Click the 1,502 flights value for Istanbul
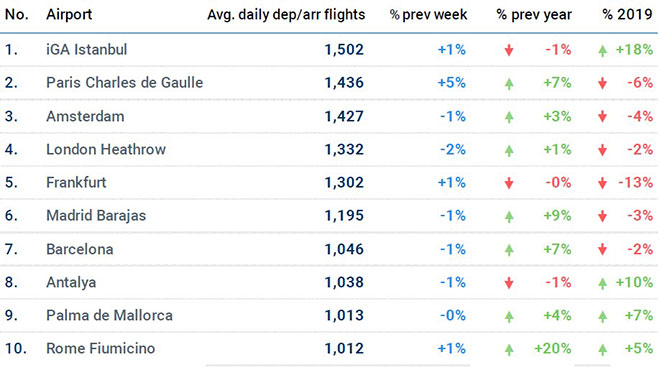Viewport: 660px width, 370px height. tap(344, 50)
